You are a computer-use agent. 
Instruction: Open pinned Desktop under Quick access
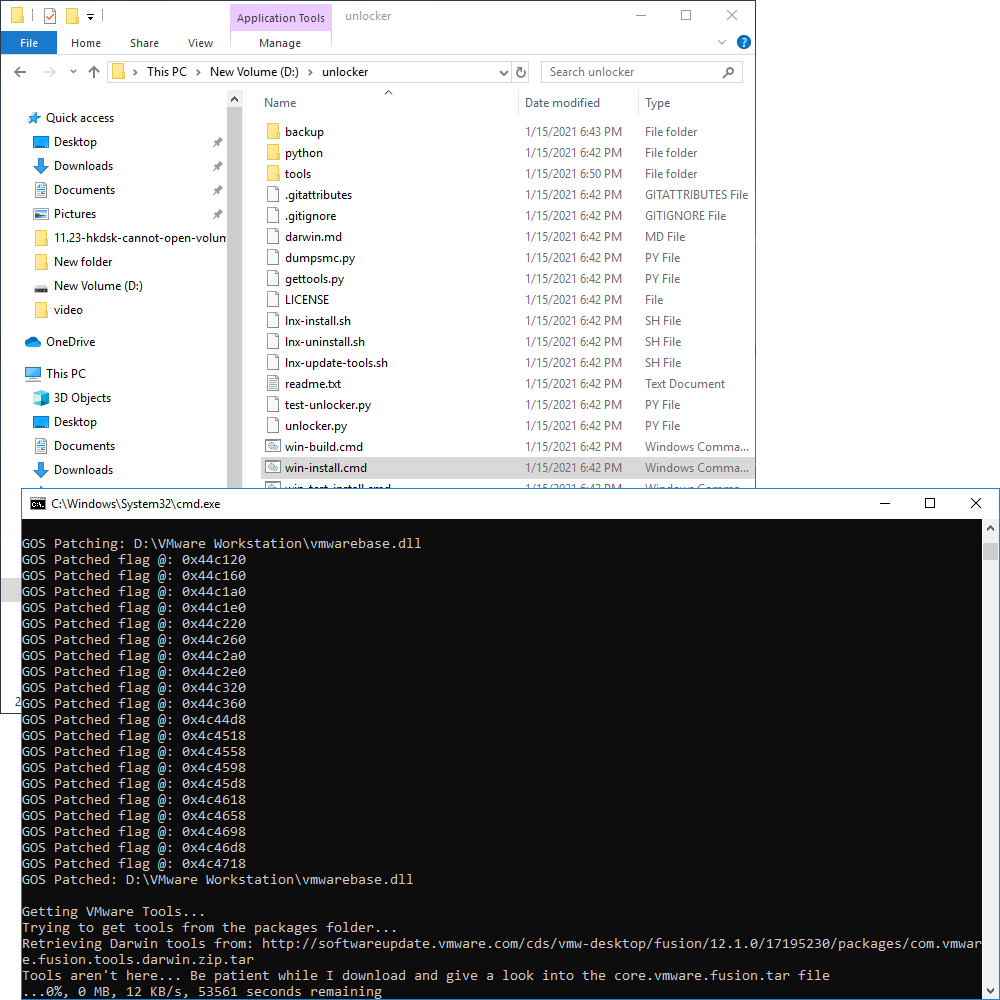75,142
